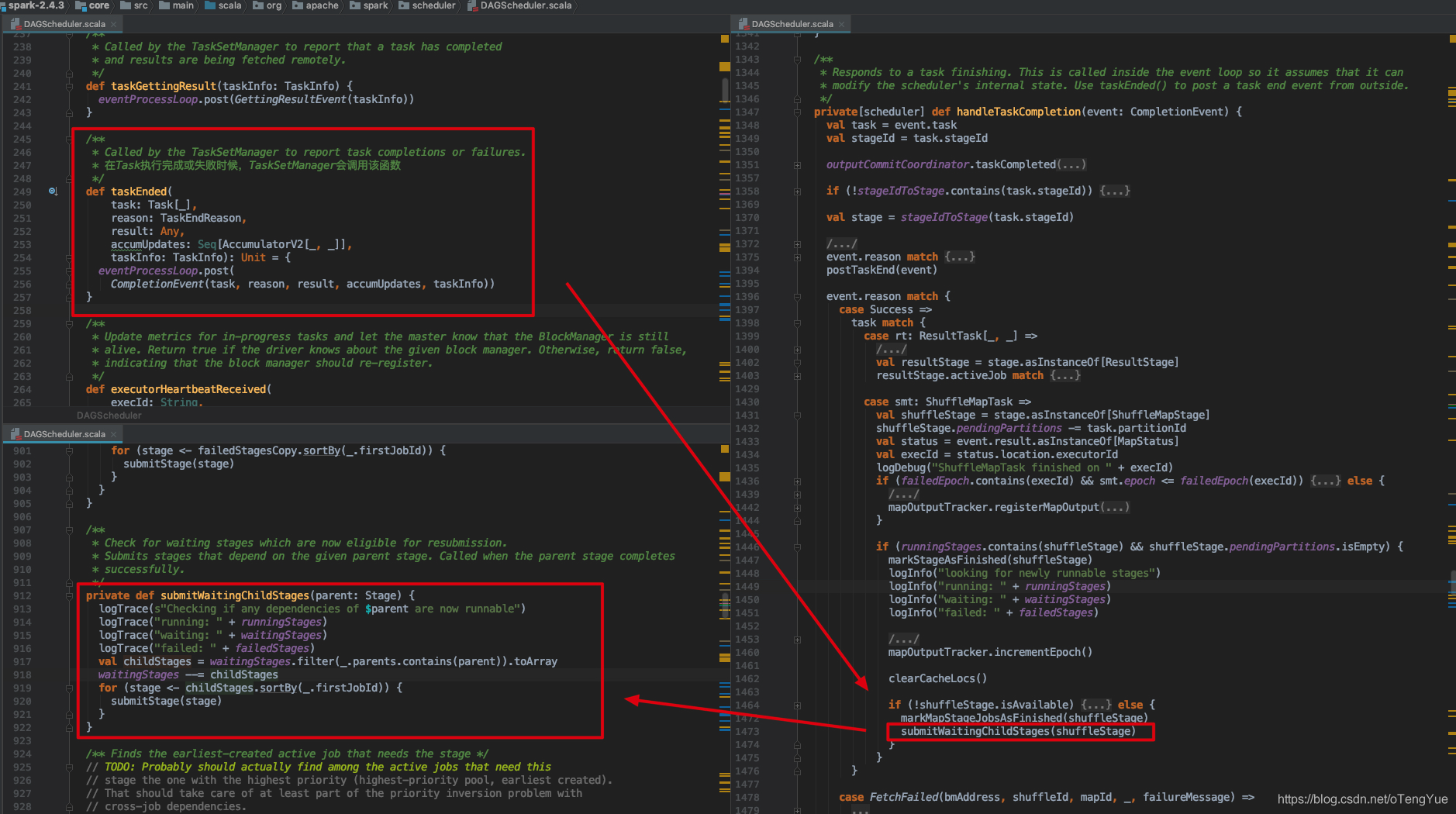Collapse the for loop at line 919
1456x814 pixels.
coord(69,688)
